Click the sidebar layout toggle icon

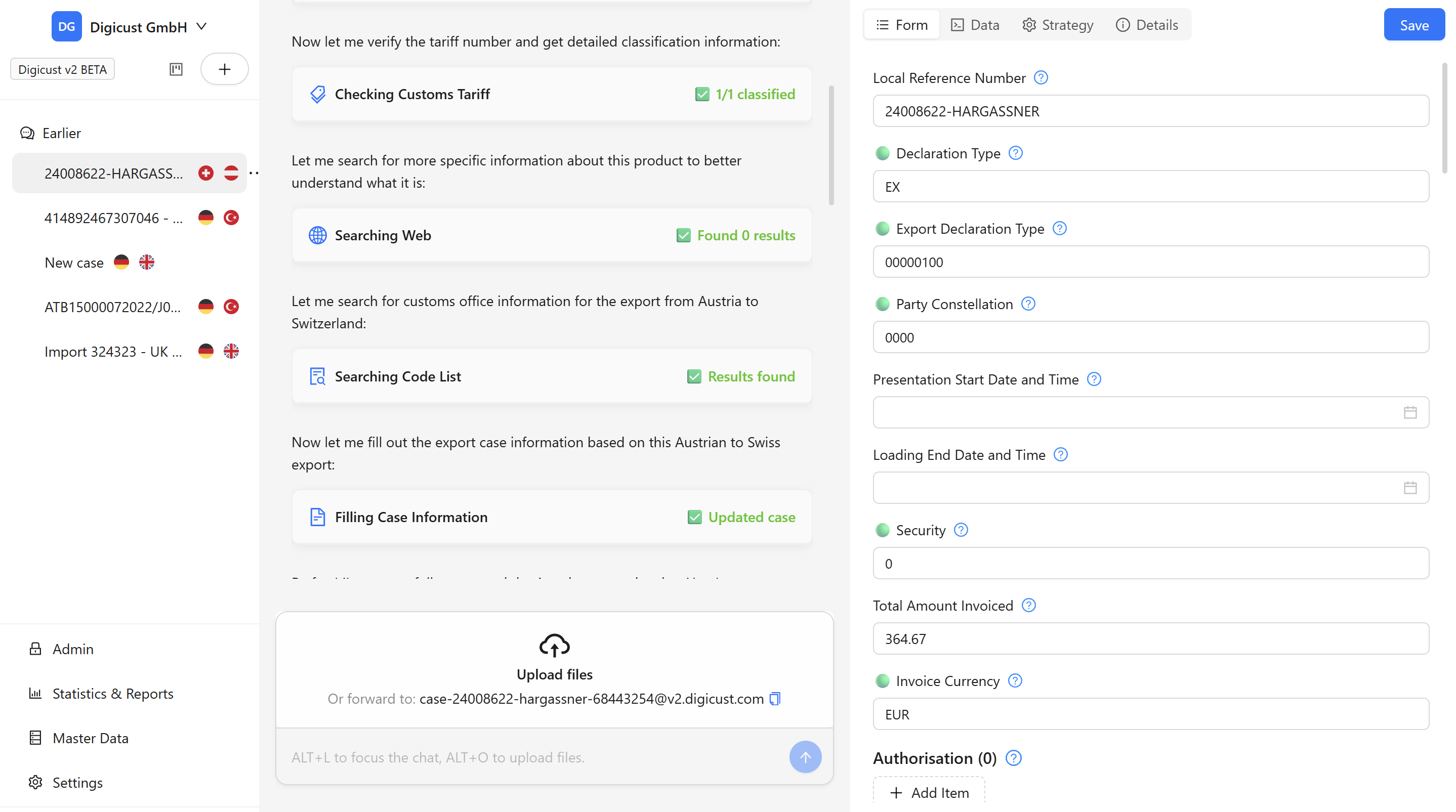[x=176, y=69]
